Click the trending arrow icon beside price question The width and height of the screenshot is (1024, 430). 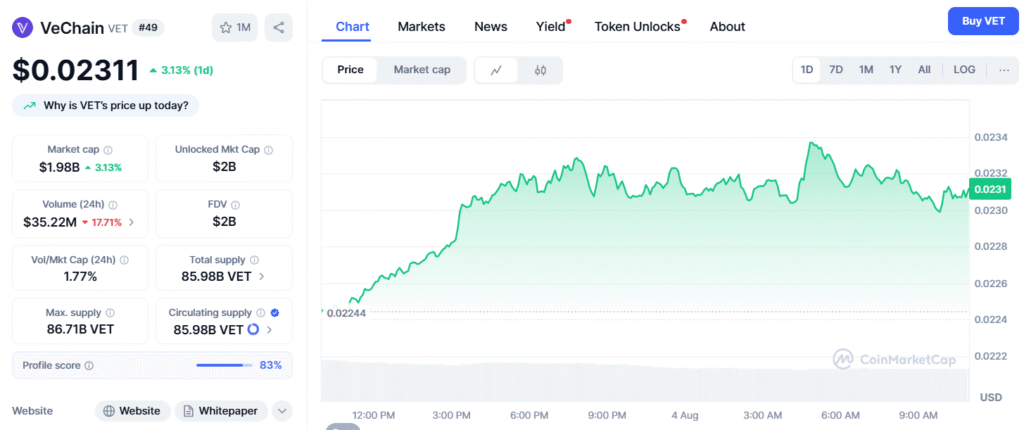[x=29, y=105]
